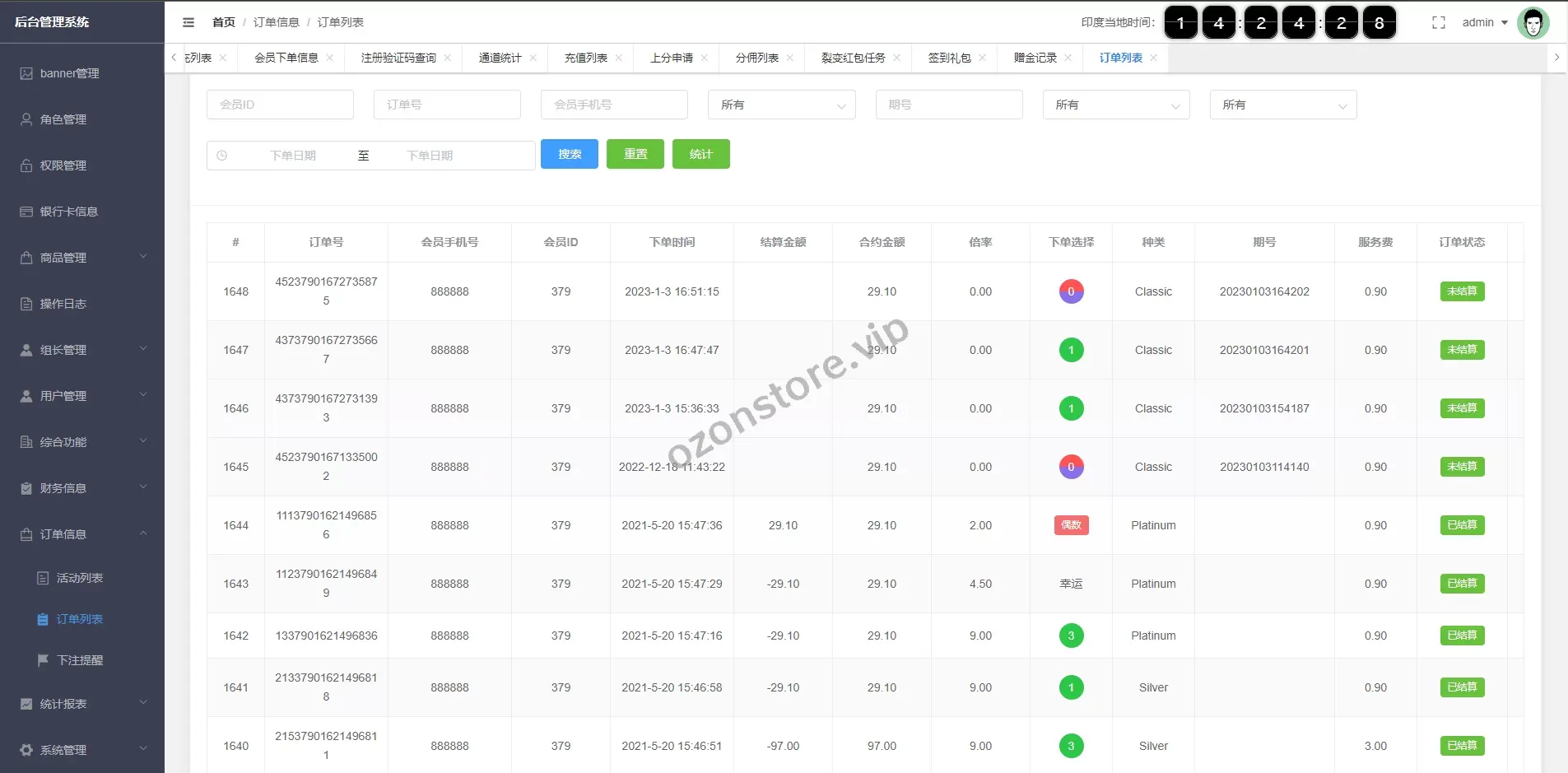Open the admin account dropdown
This screenshot has width=1568, height=773.
pos(1484,22)
